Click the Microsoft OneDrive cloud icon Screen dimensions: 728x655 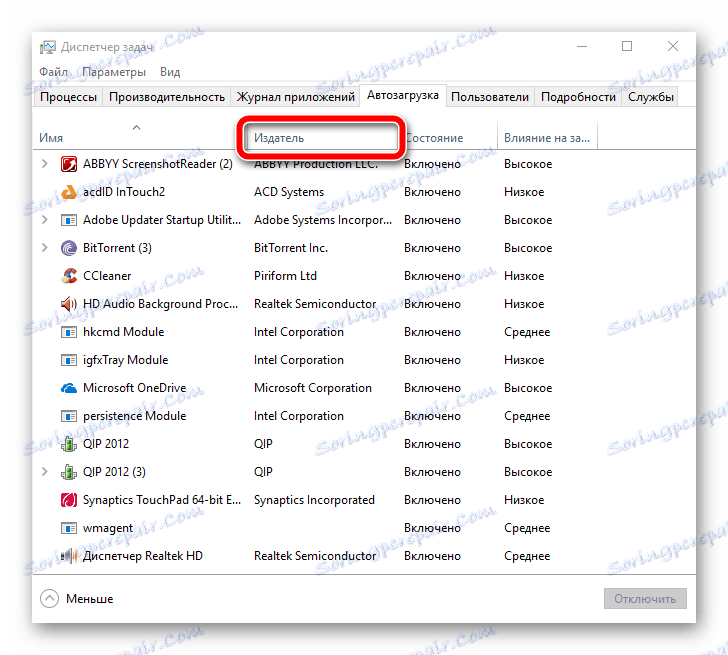click(x=69, y=388)
